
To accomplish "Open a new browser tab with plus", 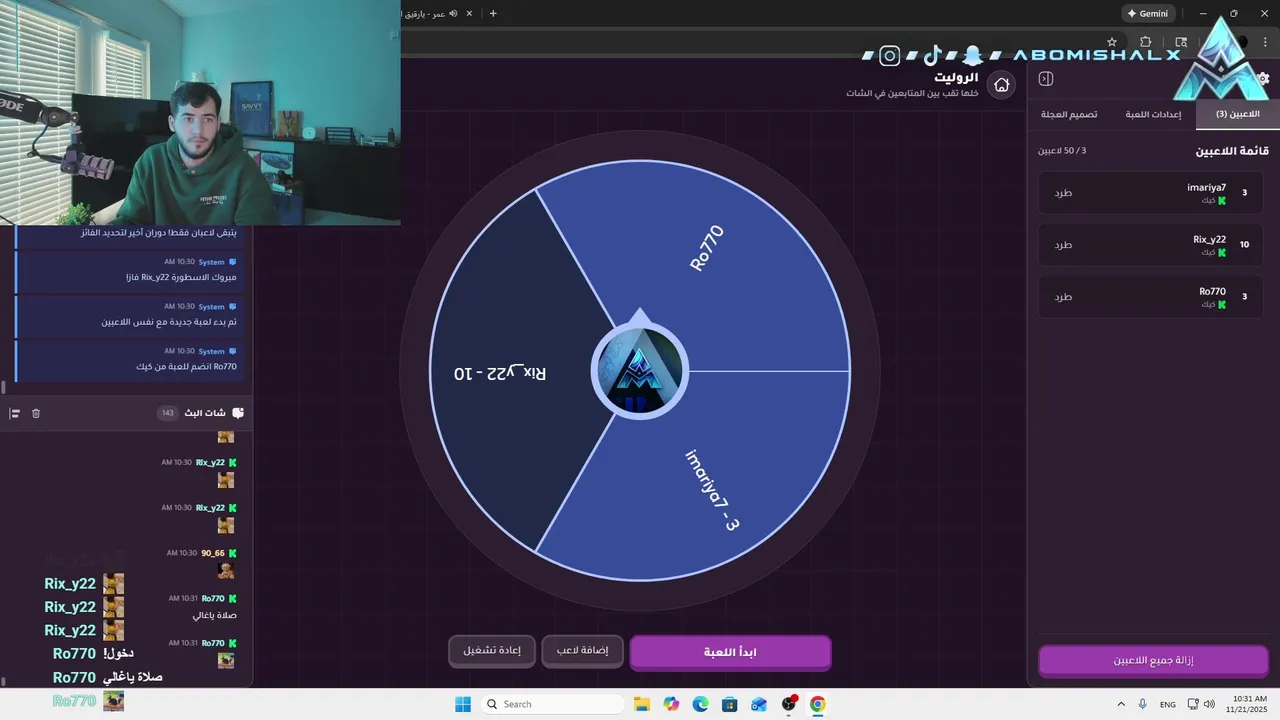I will [493, 13].
